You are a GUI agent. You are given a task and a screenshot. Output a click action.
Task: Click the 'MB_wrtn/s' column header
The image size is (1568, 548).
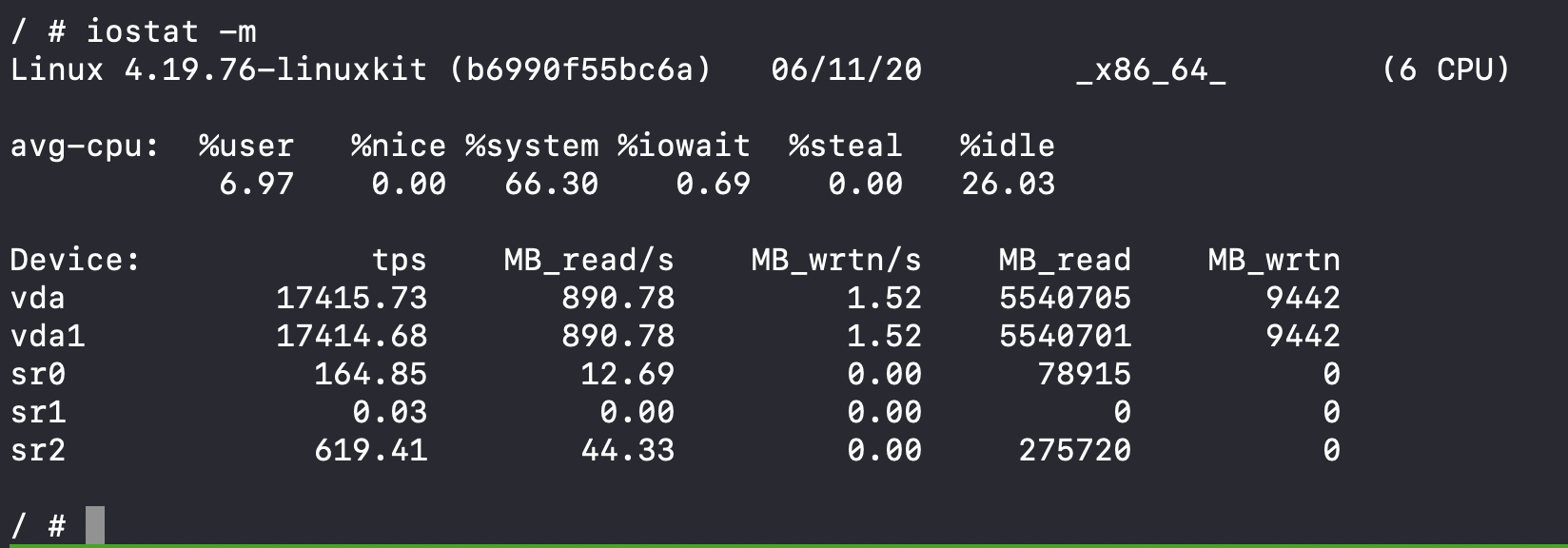click(x=836, y=260)
